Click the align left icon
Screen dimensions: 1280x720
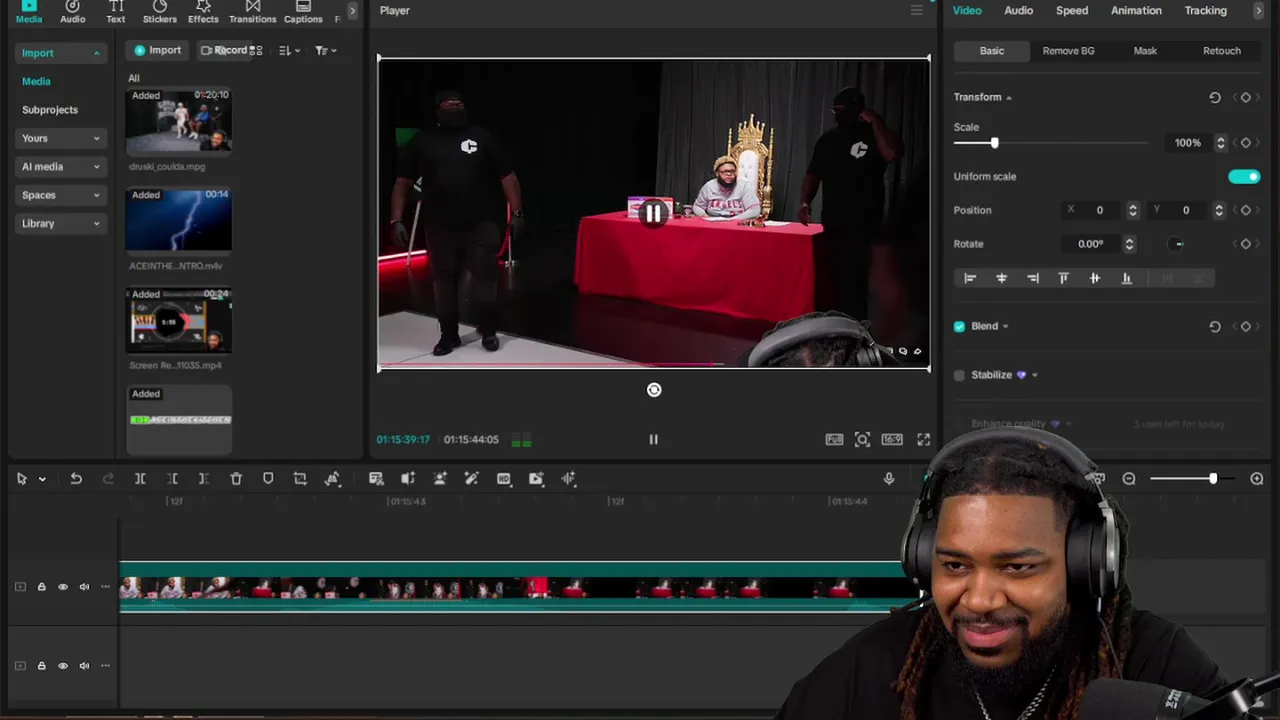969,278
